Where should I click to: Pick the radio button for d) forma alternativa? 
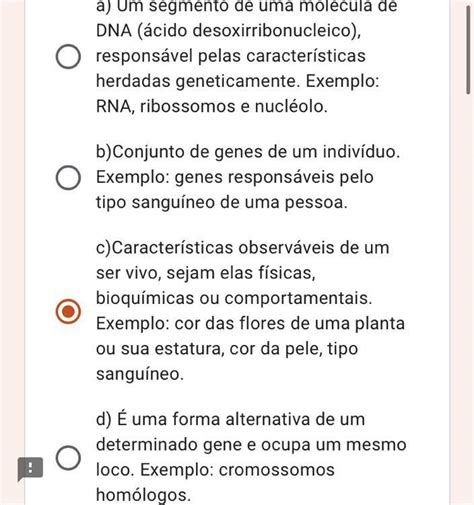point(68,457)
